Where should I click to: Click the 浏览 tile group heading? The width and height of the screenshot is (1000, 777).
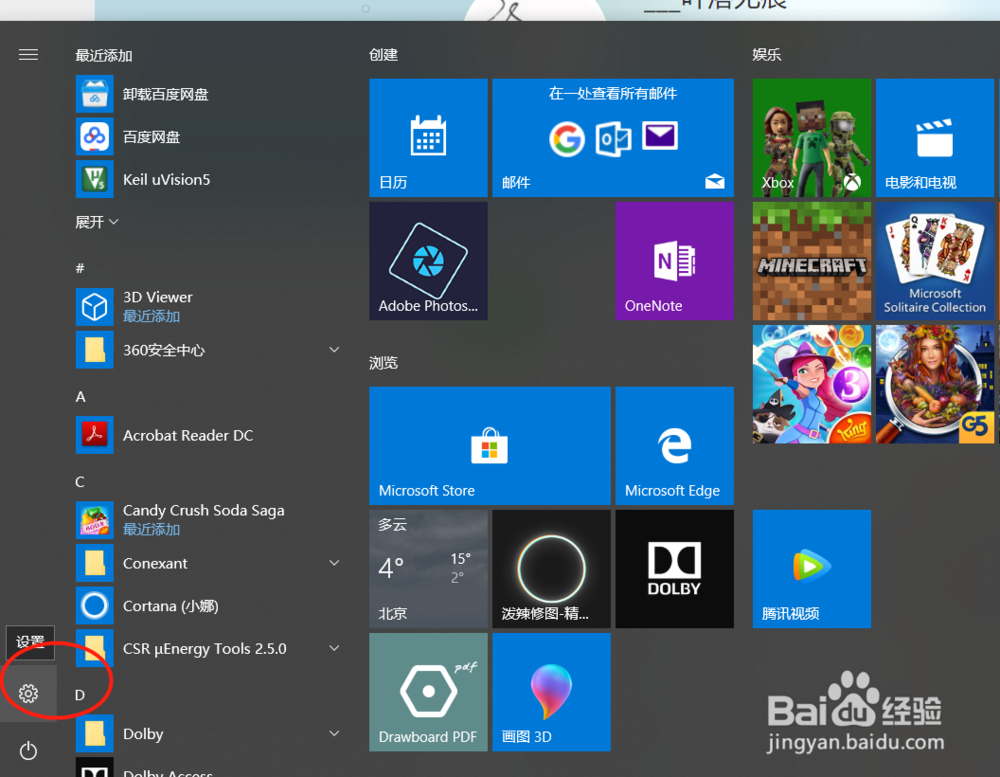click(383, 363)
